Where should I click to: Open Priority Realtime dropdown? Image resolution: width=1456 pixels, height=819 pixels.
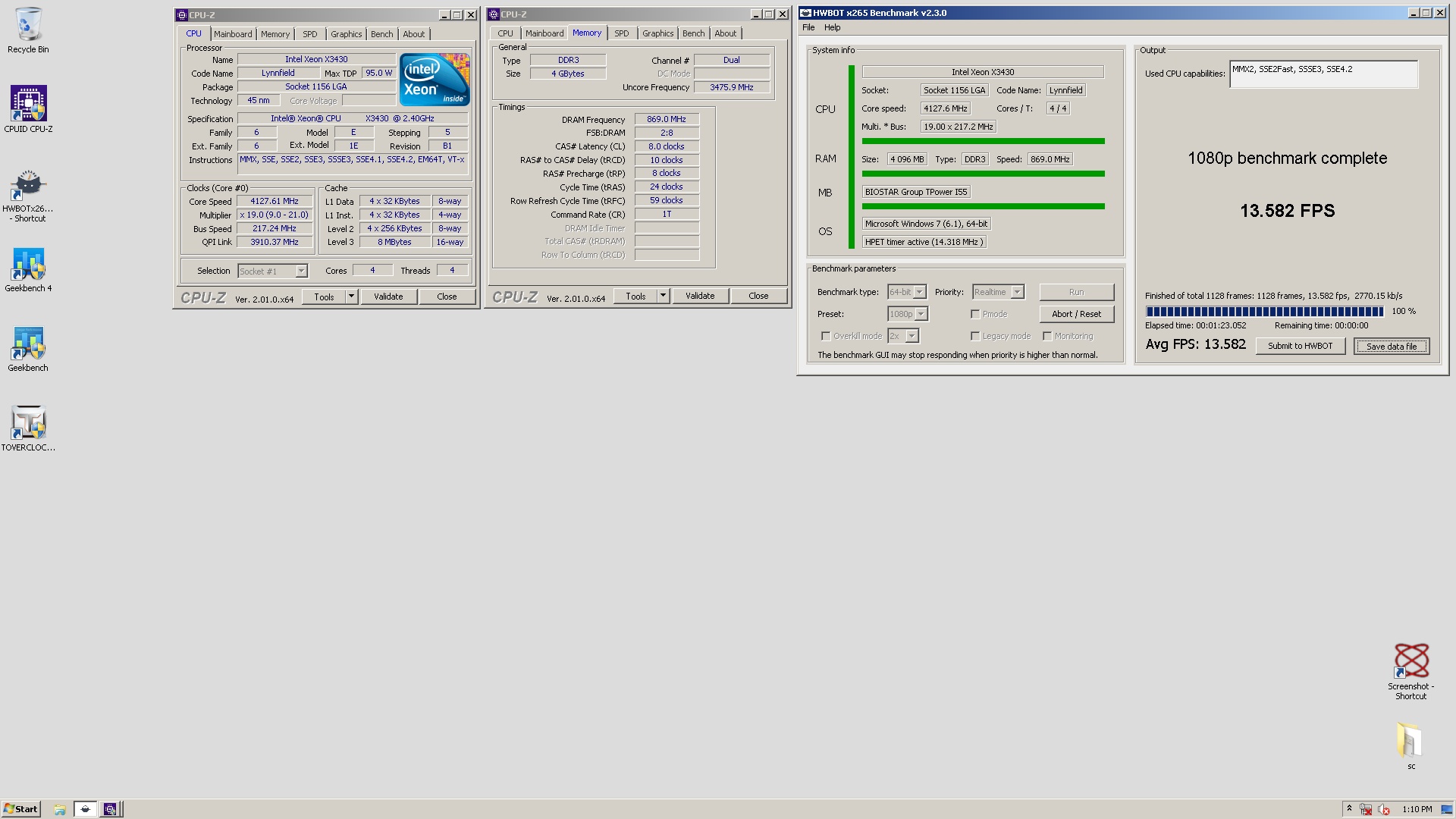click(999, 292)
